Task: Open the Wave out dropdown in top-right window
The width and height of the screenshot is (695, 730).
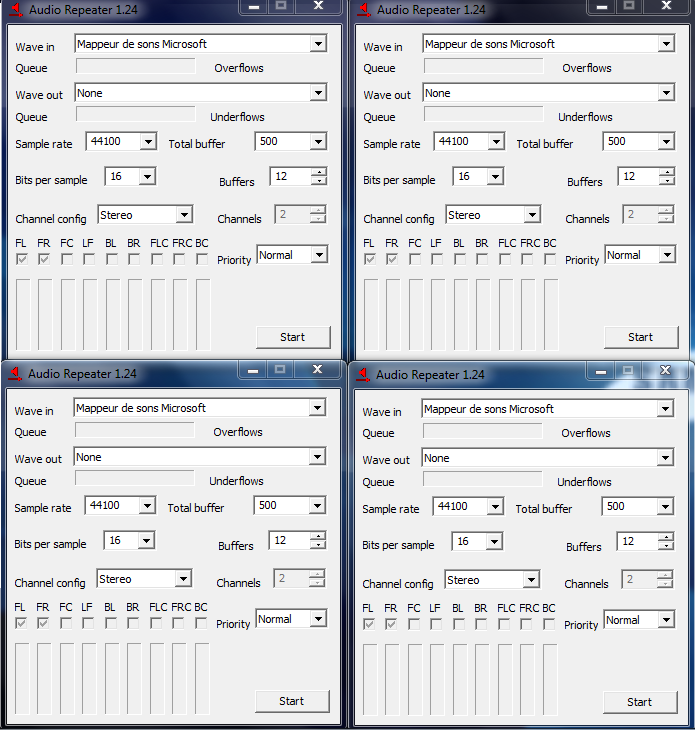Action: tap(667, 93)
